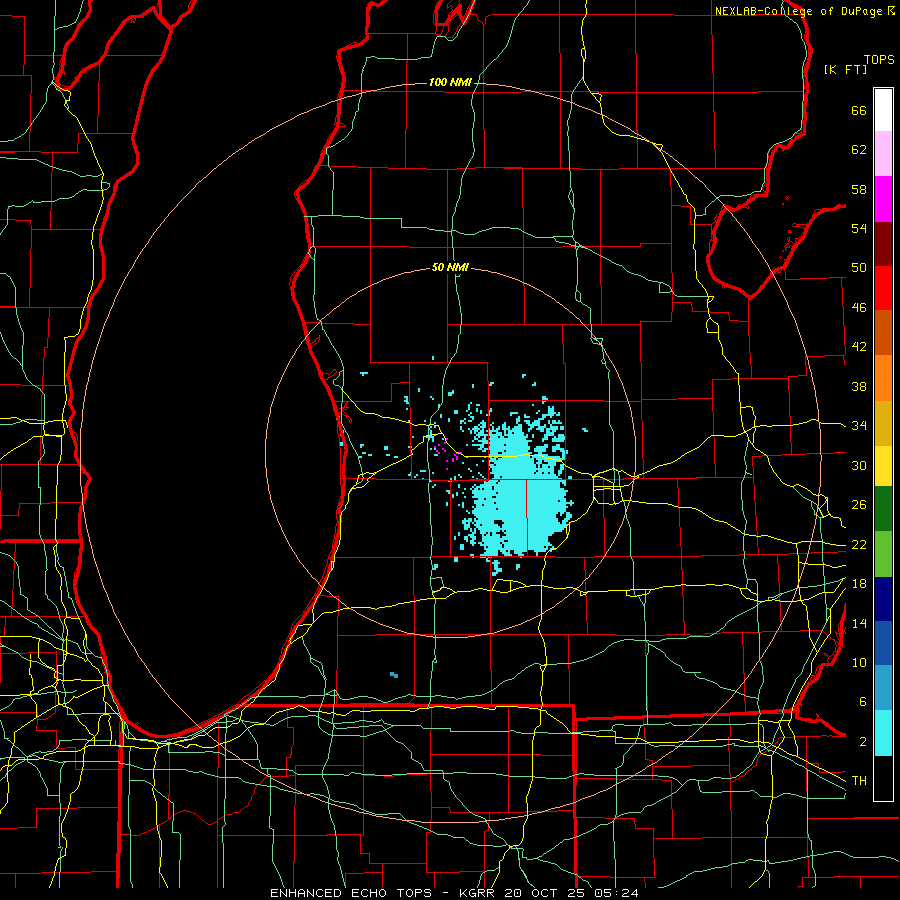
Task: Click the "[K FT]" units label
Action: tap(845, 69)
